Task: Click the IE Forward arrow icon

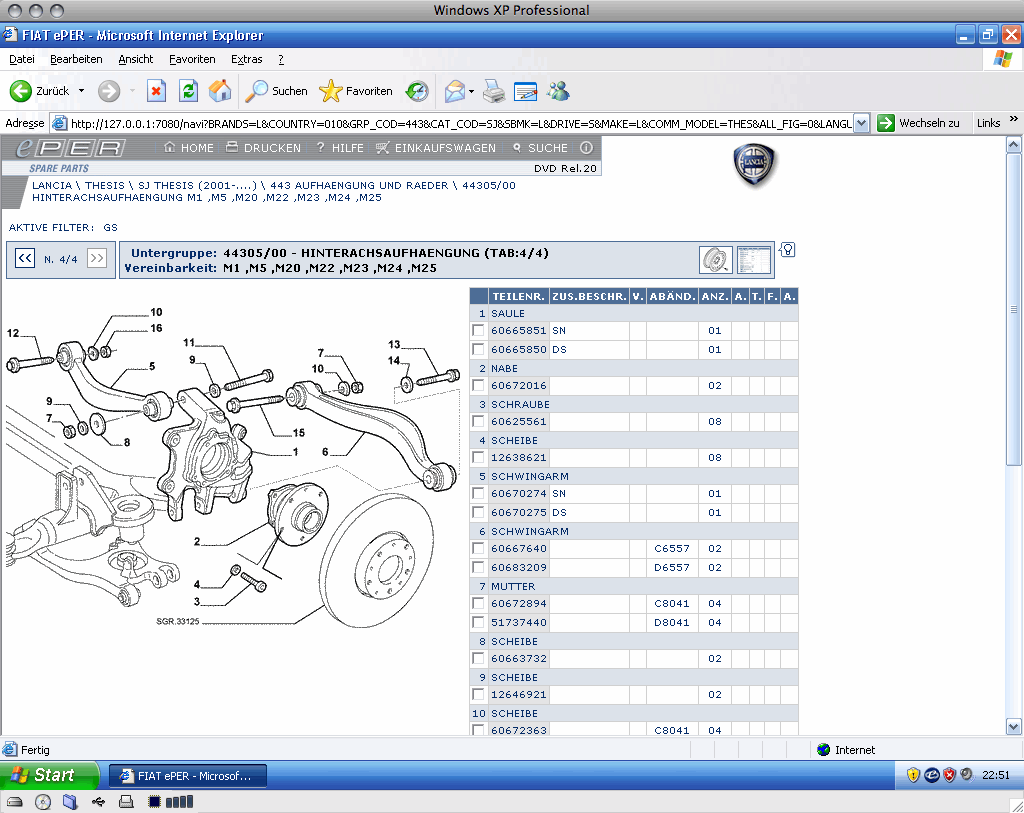Action: pos(109,91)
